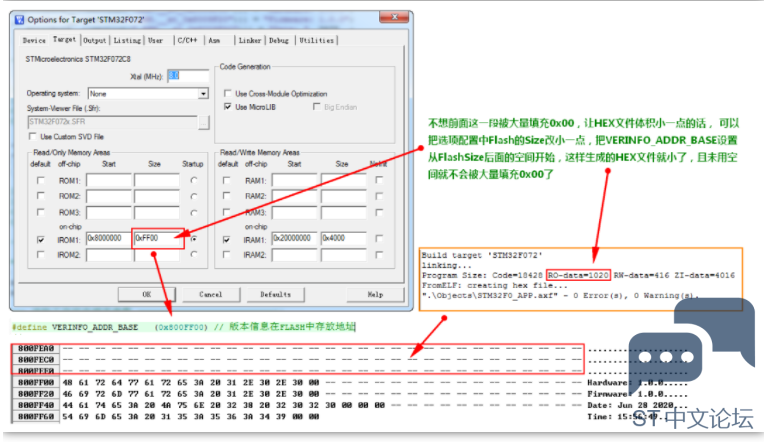Check the IRAM1 NoInit checkbox
766x442 pixels.
click(x=379, y=238)
